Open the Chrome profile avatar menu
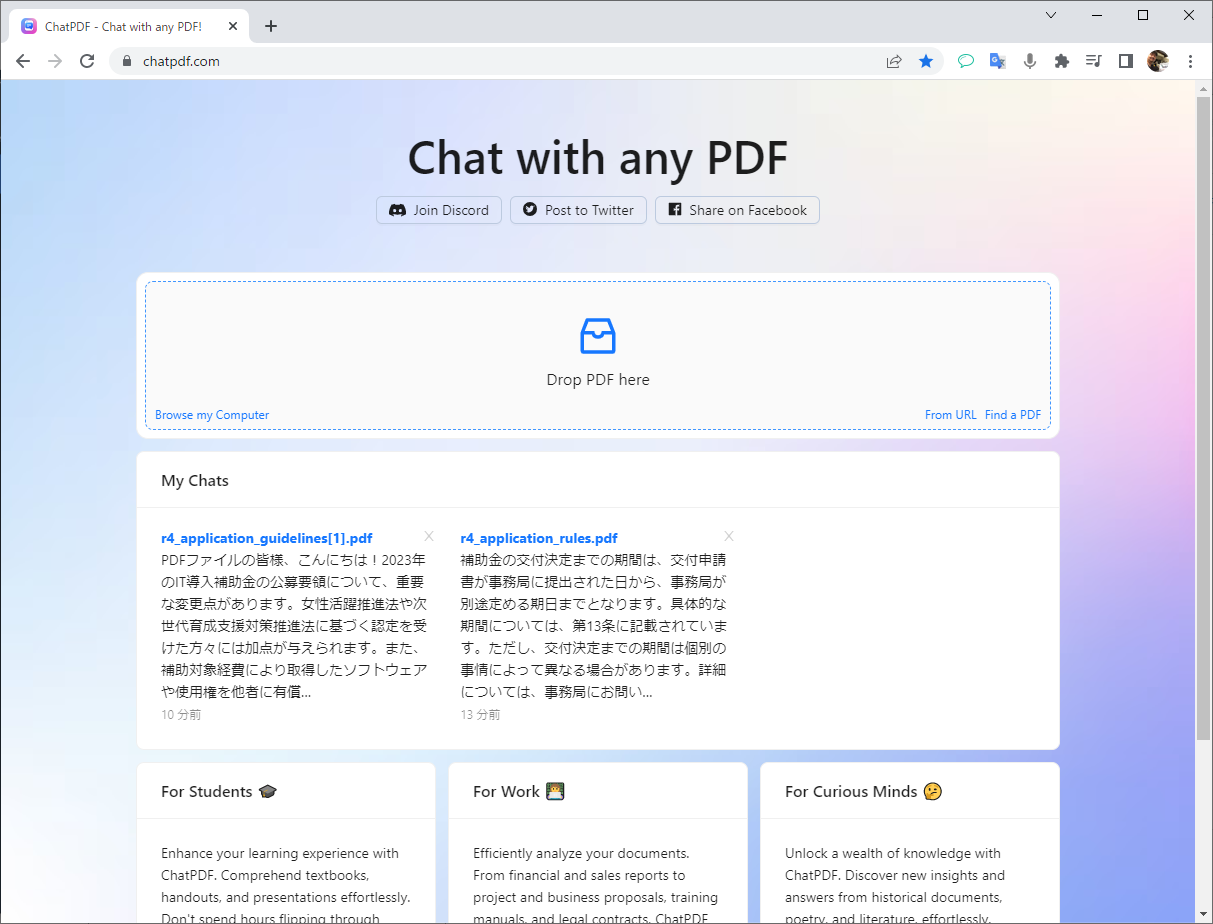The width and height of the screenshot is (1213, 924). tap(1158, 61)
